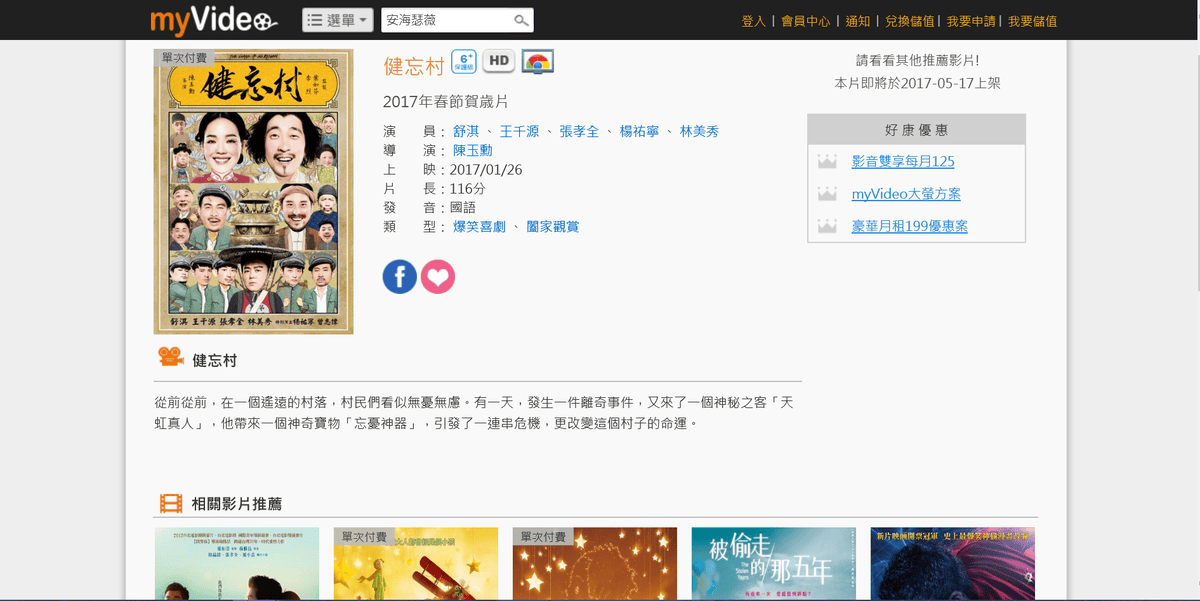Image resolution: width=1200 pixels, height=601 pixels.
Task: Open 會員中心 in the top navigation
Action: tap(805, 21)
